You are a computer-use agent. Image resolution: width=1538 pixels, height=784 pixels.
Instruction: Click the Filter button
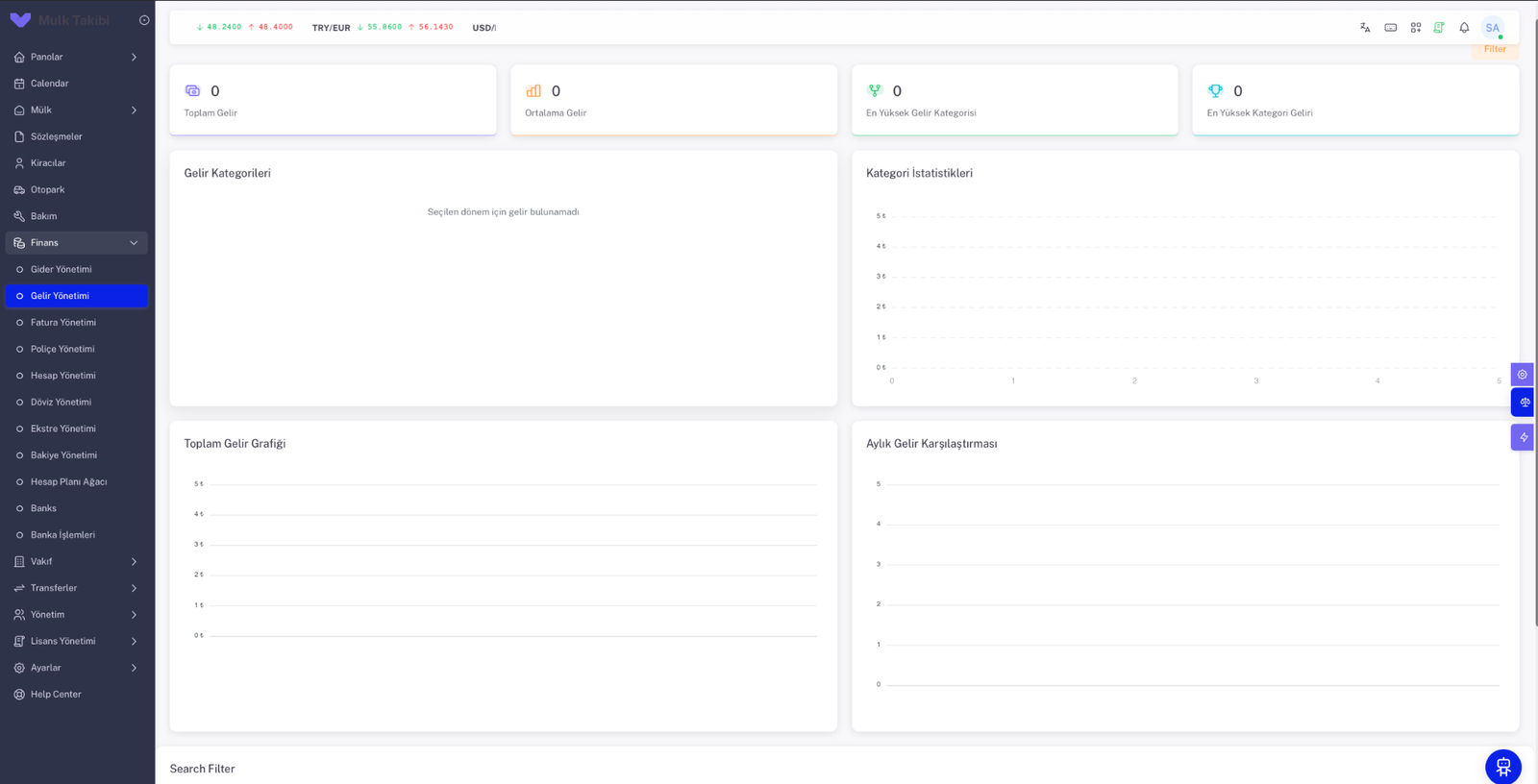1495,50
